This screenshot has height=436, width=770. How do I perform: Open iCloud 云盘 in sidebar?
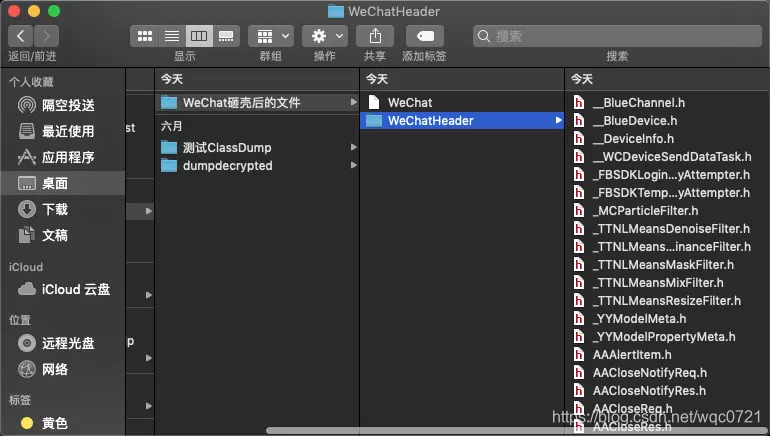click(63, 289)
